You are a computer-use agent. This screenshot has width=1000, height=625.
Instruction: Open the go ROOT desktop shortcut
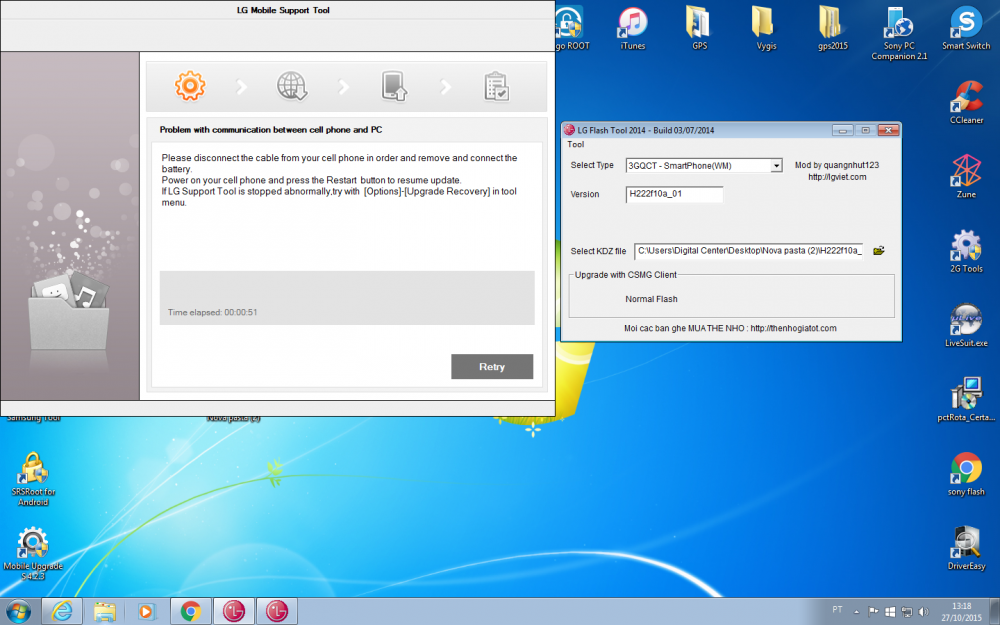tap(571, 28)
